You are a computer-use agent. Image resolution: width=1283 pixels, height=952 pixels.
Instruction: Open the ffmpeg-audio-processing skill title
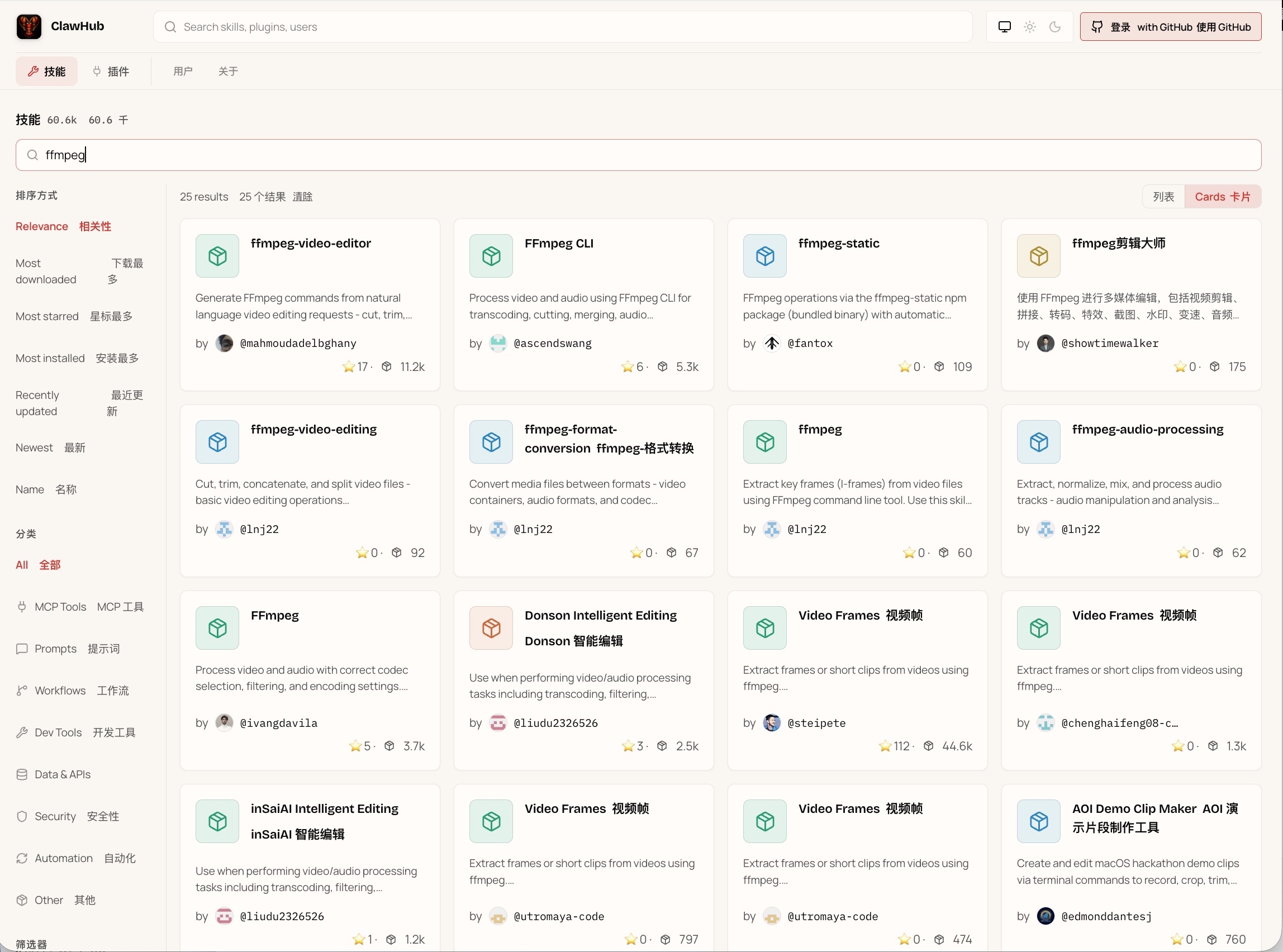pyautogui.click(x=1148, y=429)
